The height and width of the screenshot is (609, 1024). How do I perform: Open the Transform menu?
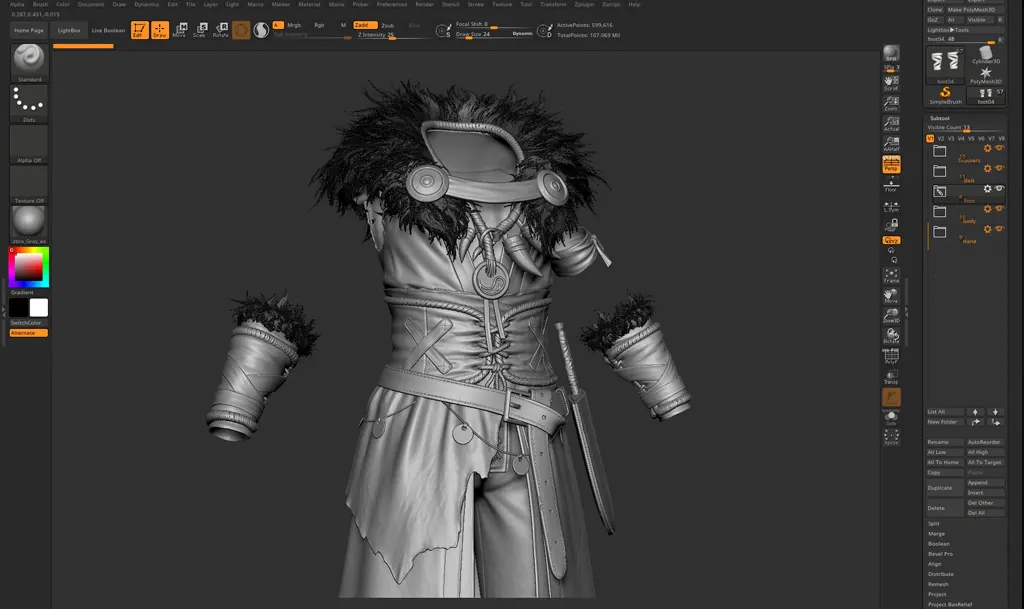(x=553, y=4)
